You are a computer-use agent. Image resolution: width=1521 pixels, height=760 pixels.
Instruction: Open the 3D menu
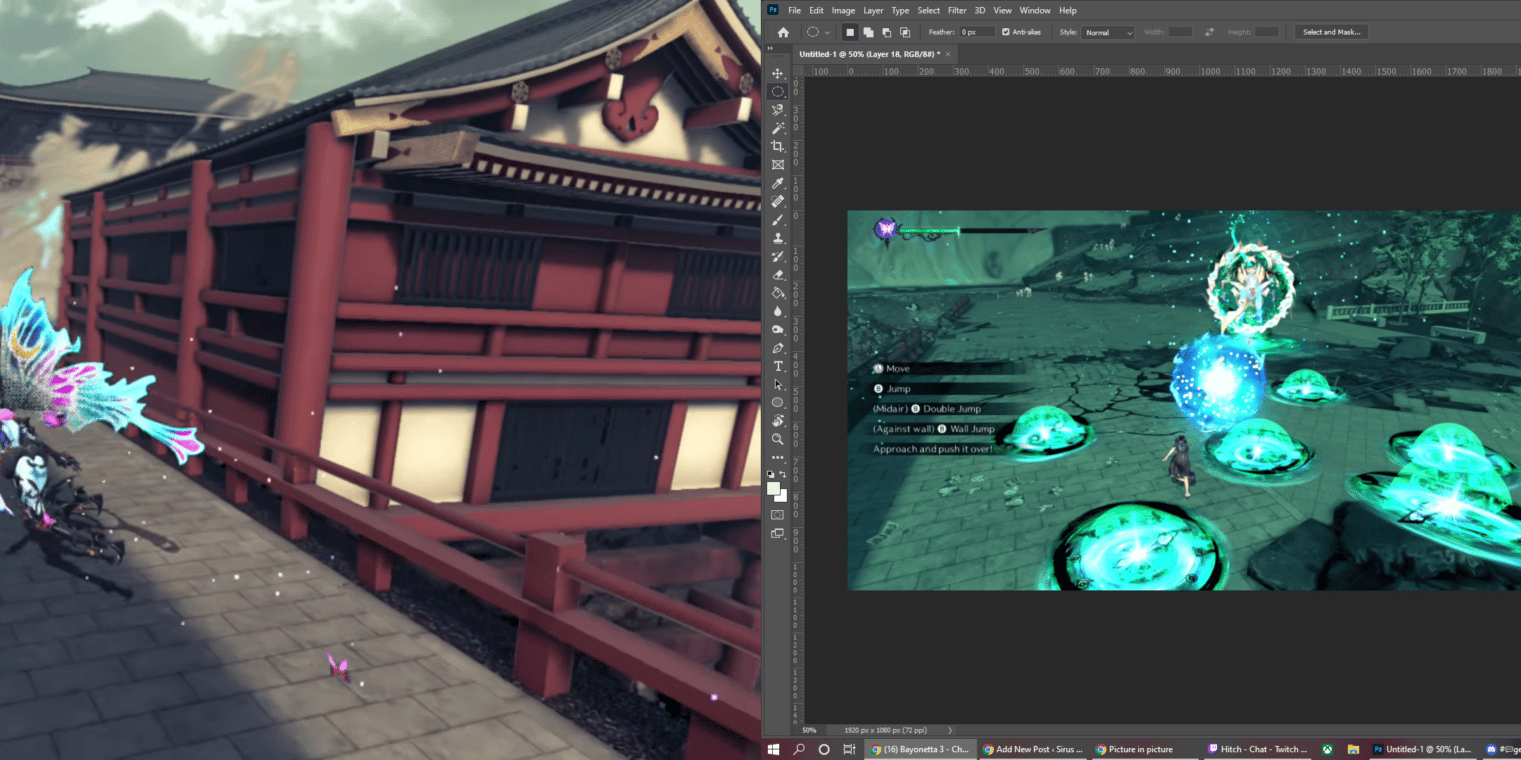click(980, 10)
